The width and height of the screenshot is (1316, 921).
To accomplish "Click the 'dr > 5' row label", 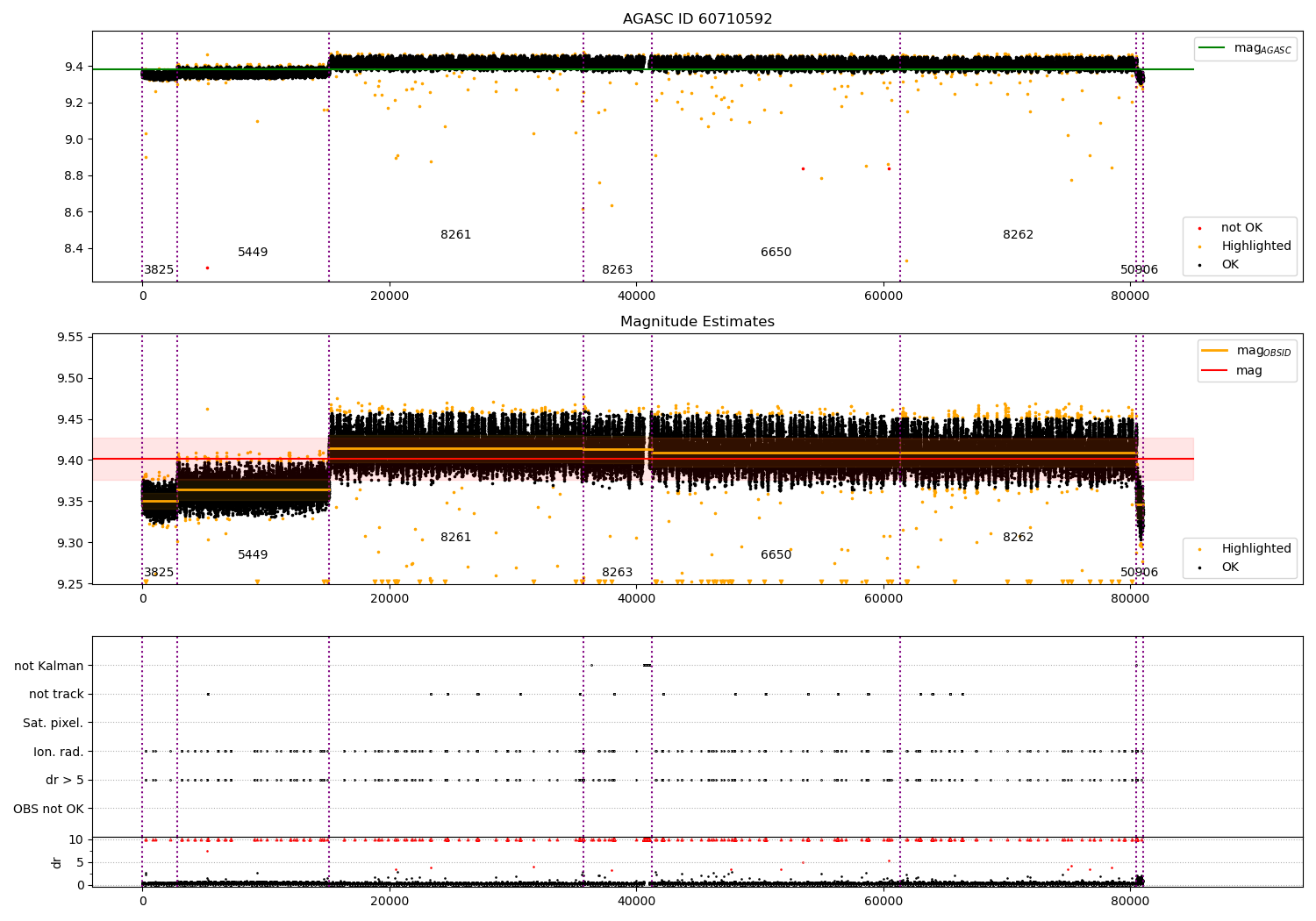I will coord(65,781).
